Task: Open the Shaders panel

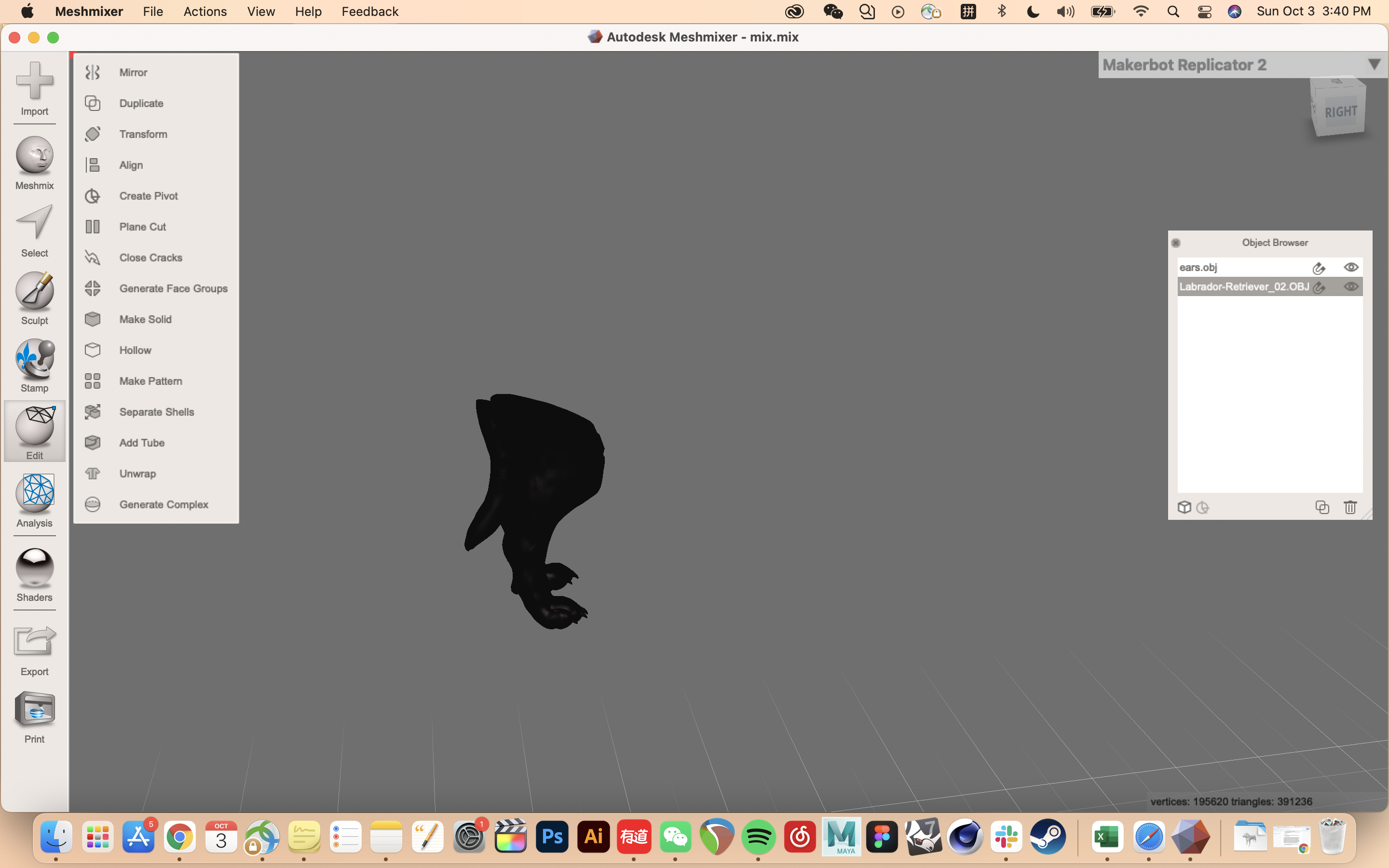Action: point(34,574)
